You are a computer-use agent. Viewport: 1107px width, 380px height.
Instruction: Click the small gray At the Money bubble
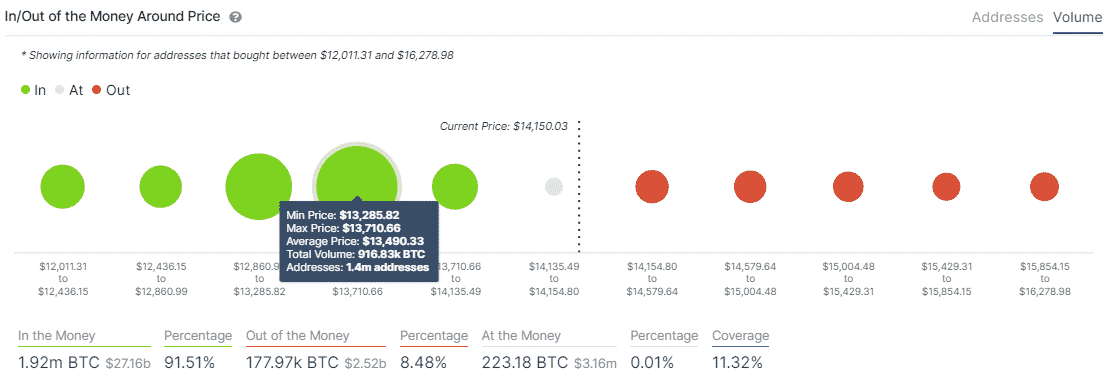pos(554,187)
